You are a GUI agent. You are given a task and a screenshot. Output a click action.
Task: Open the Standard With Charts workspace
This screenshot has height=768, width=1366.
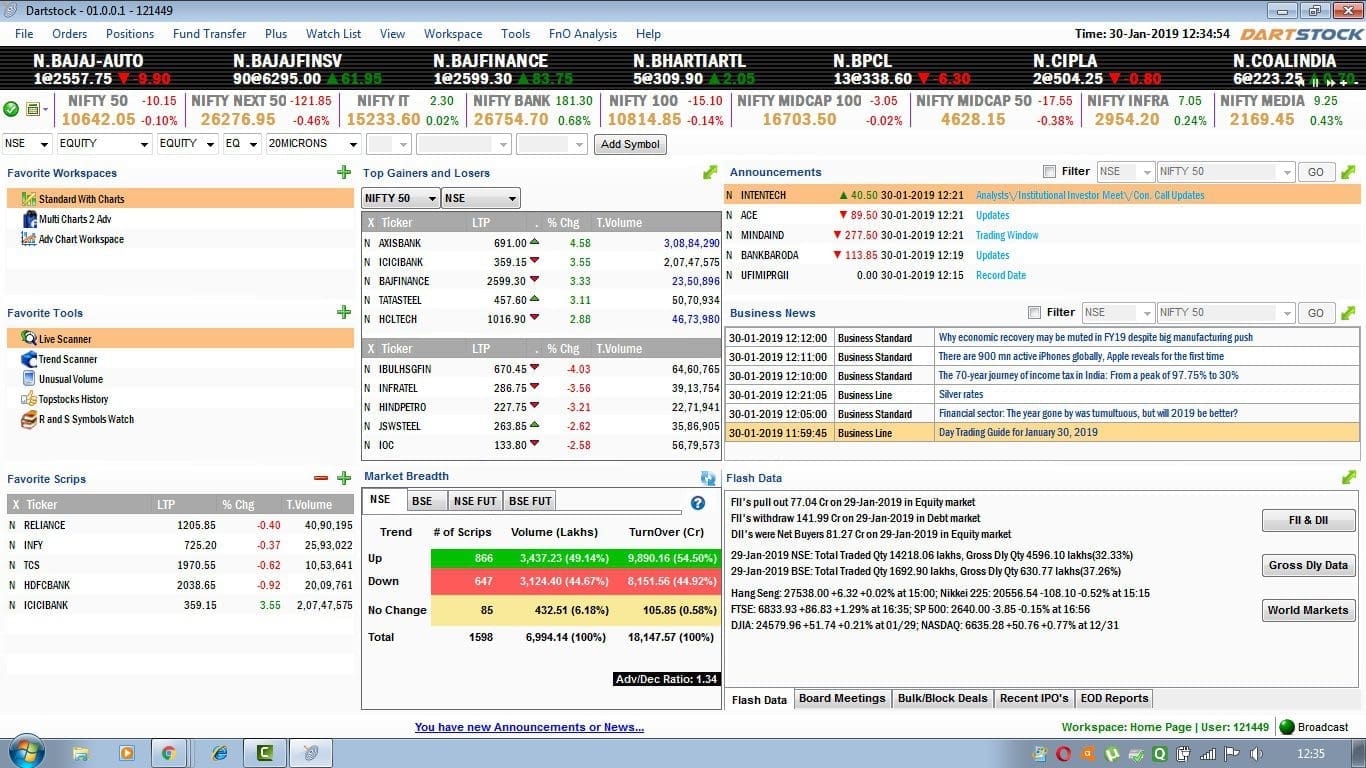click(x=180, y=199)
